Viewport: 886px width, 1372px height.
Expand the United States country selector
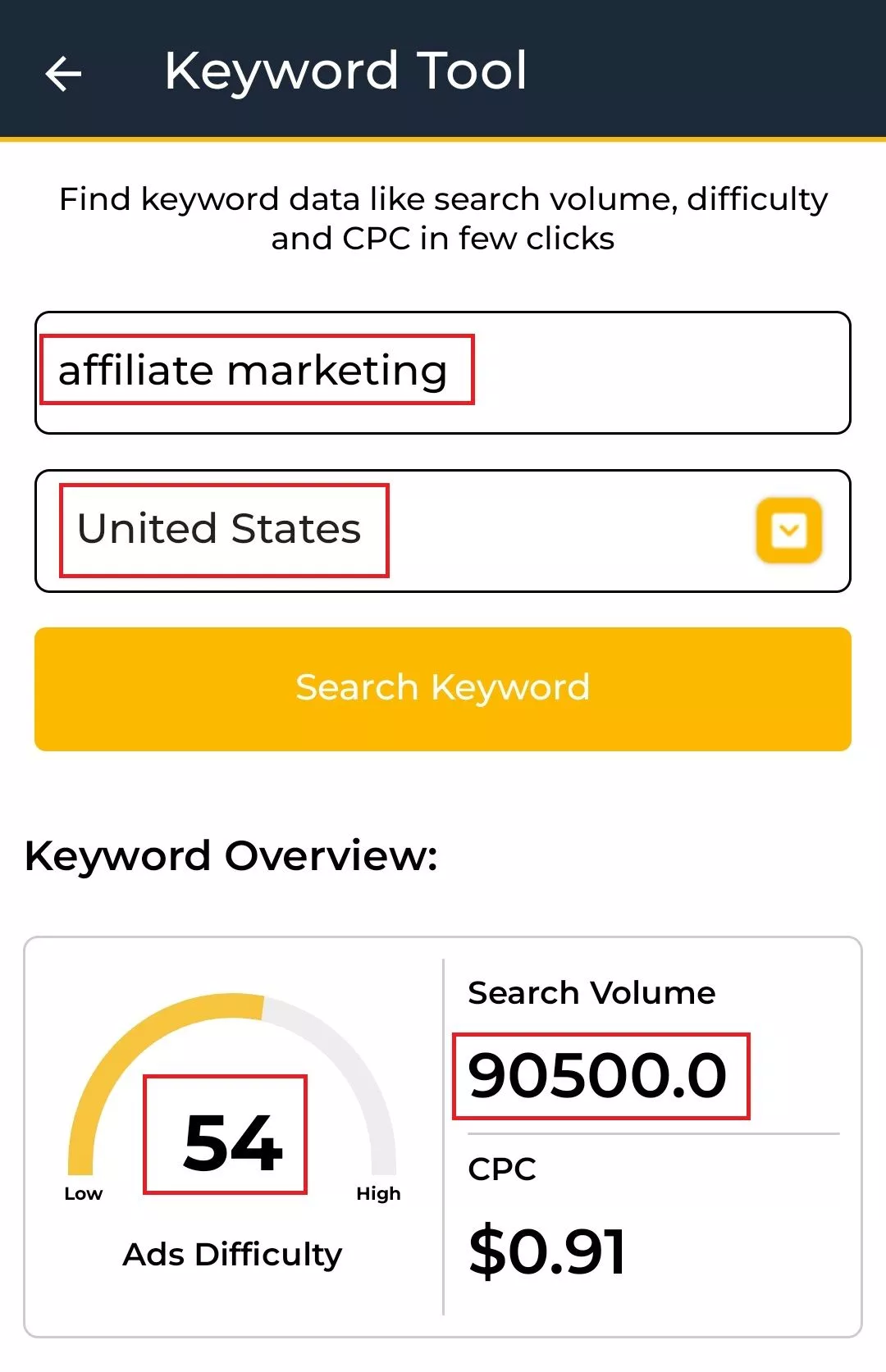[443, 531]
